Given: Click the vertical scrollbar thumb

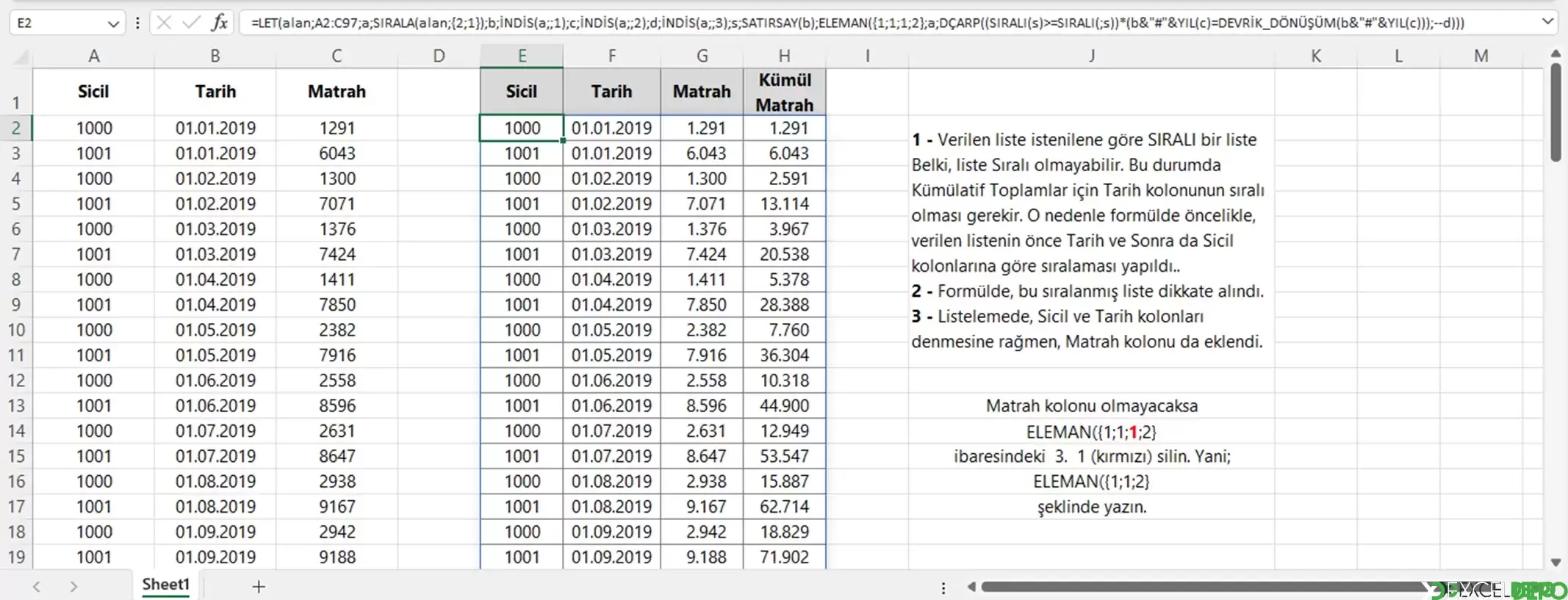Looking at the screenshot, I should pos(1556,112).
